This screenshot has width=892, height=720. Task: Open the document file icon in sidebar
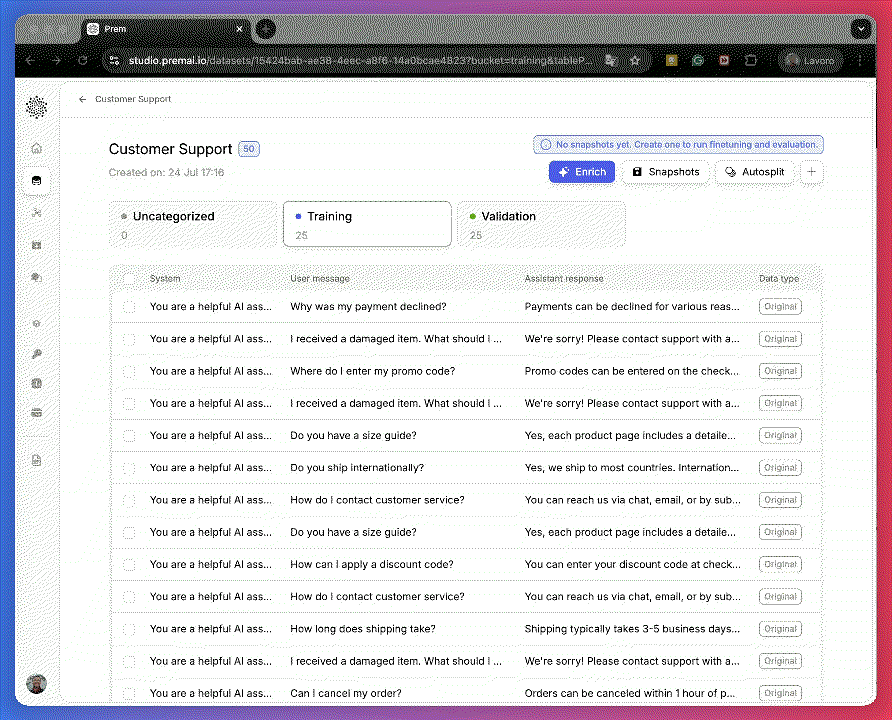pos(36,461)
